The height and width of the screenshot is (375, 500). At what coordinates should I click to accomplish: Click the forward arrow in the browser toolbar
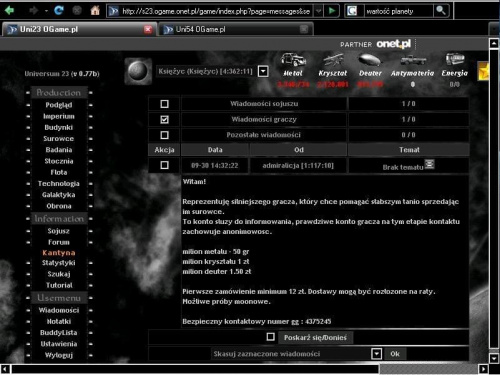point(34,11)
